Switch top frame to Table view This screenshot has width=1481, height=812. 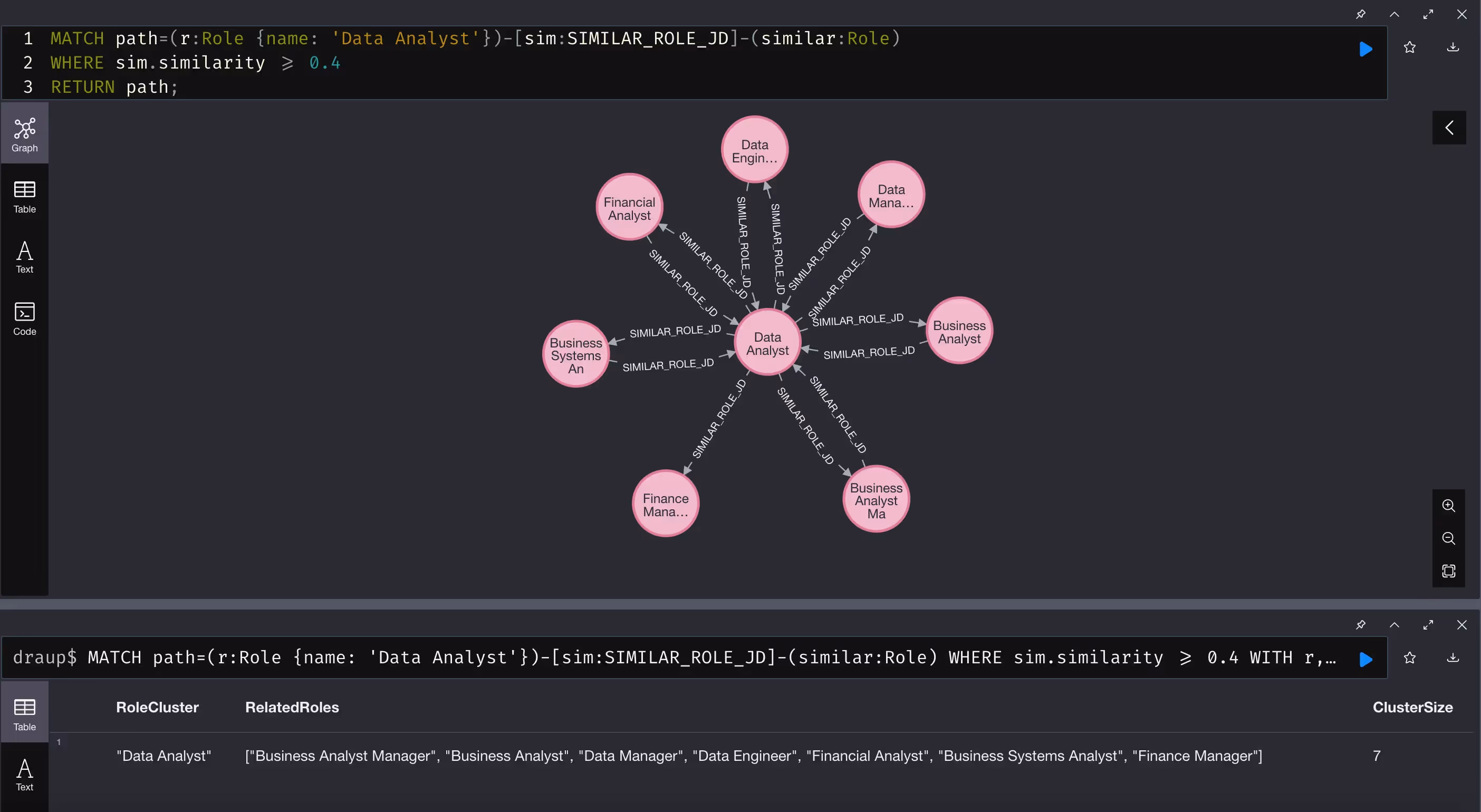tap(25, 197)
